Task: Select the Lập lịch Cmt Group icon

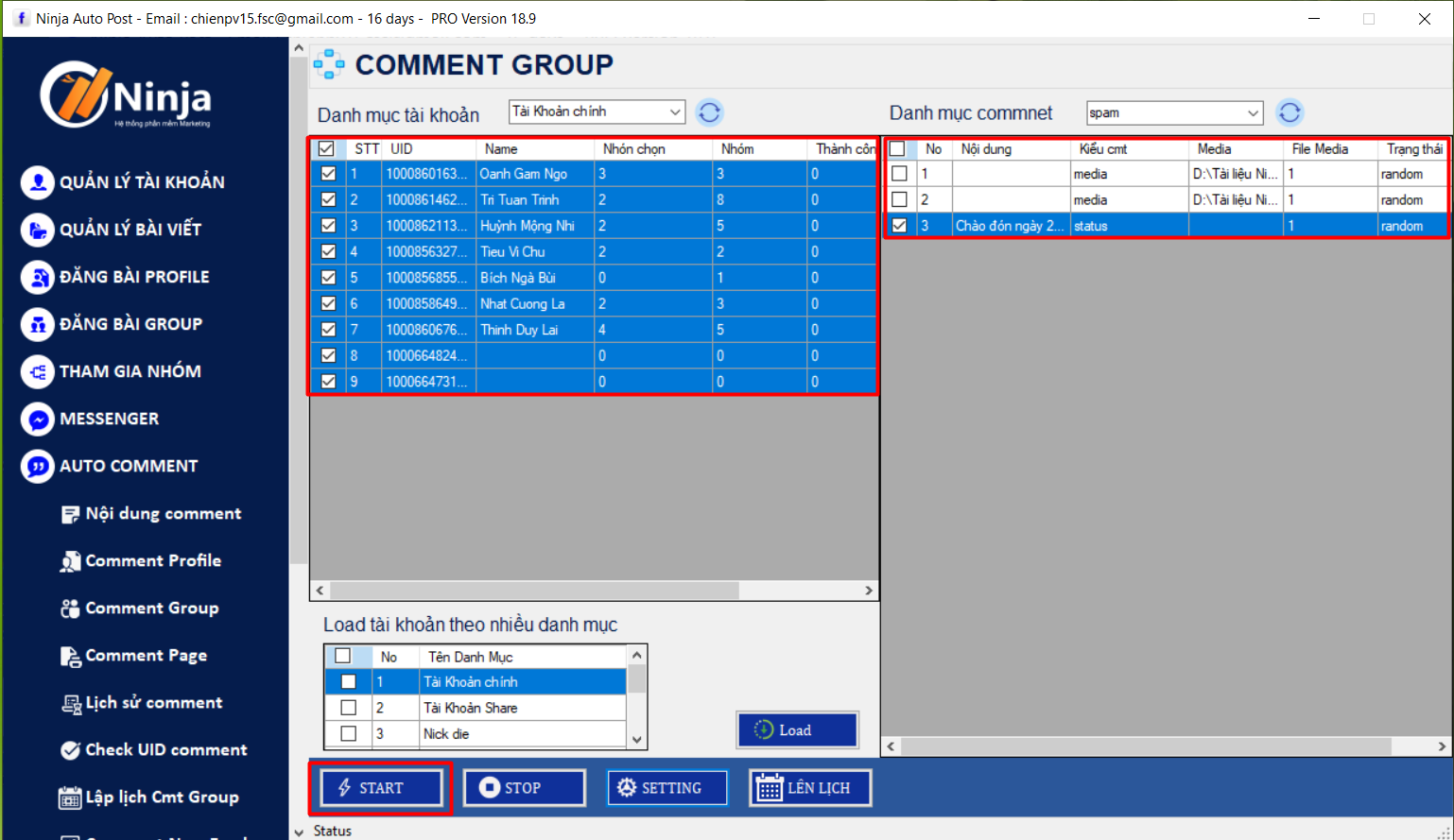Action: 71,797
